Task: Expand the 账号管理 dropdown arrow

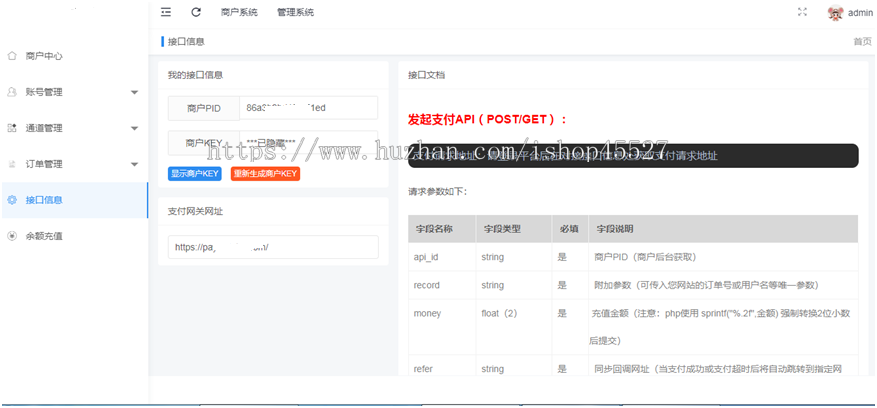Action: 134,92
